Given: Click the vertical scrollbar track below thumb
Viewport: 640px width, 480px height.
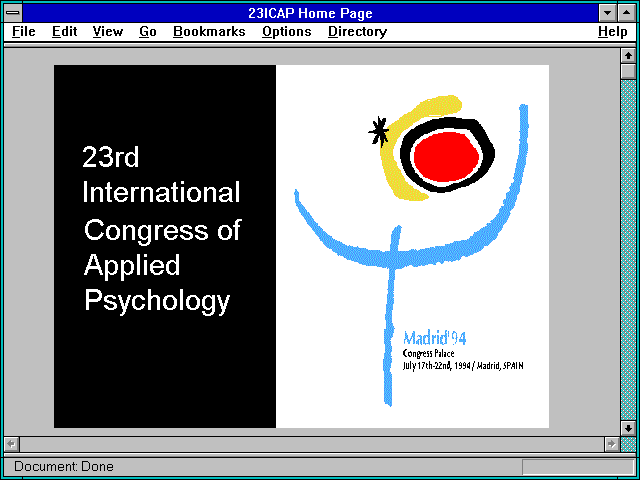Looking at the screenshot, I should pyautogui.click(x=628, y=250).
